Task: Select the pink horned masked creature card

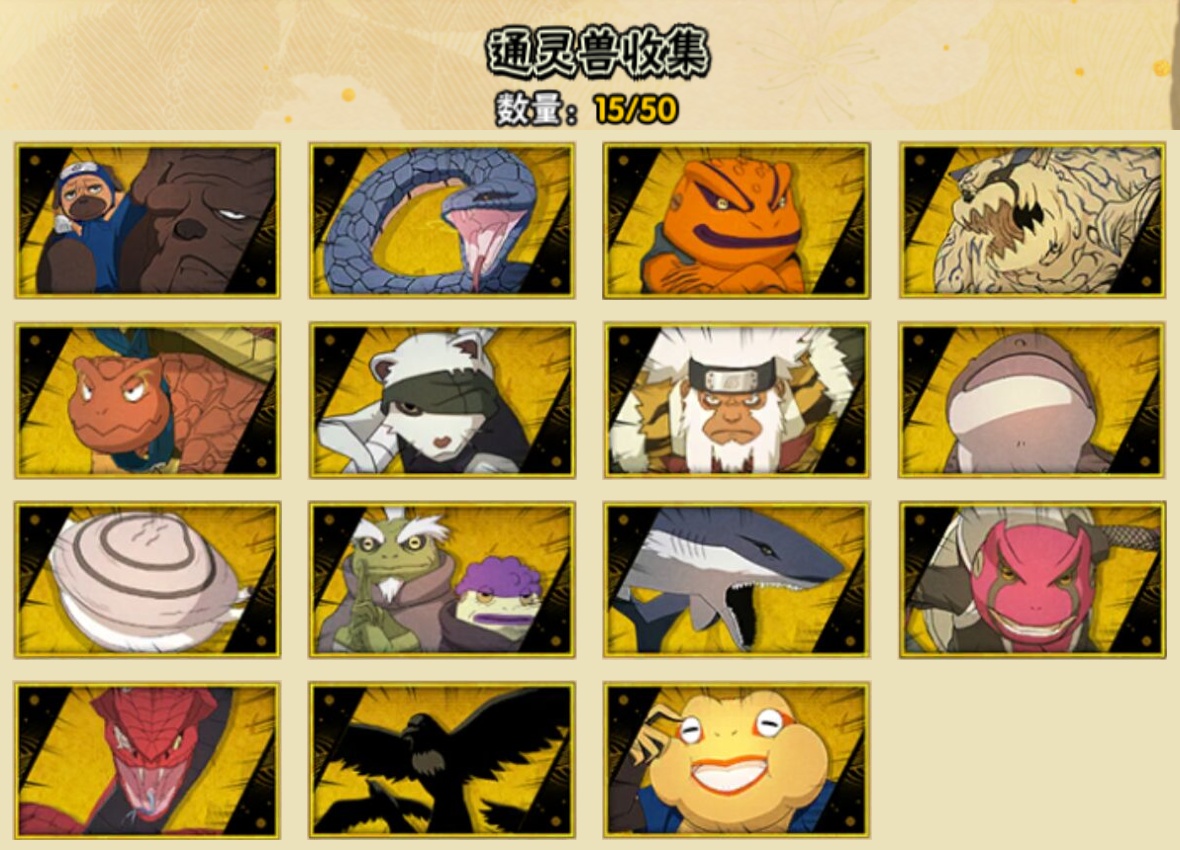Action: point(1032,580)
